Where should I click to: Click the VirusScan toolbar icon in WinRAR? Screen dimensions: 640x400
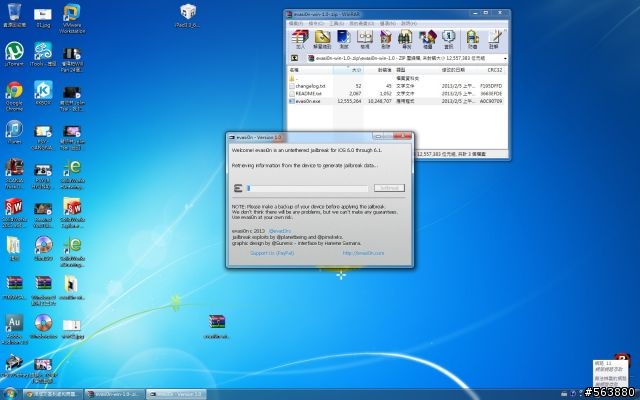click(472, 40)
